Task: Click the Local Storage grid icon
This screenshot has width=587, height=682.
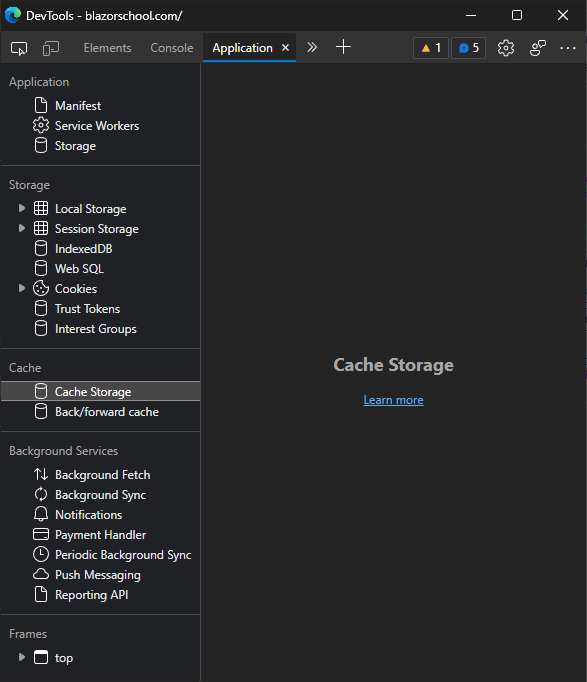Action: click(41, 208)
